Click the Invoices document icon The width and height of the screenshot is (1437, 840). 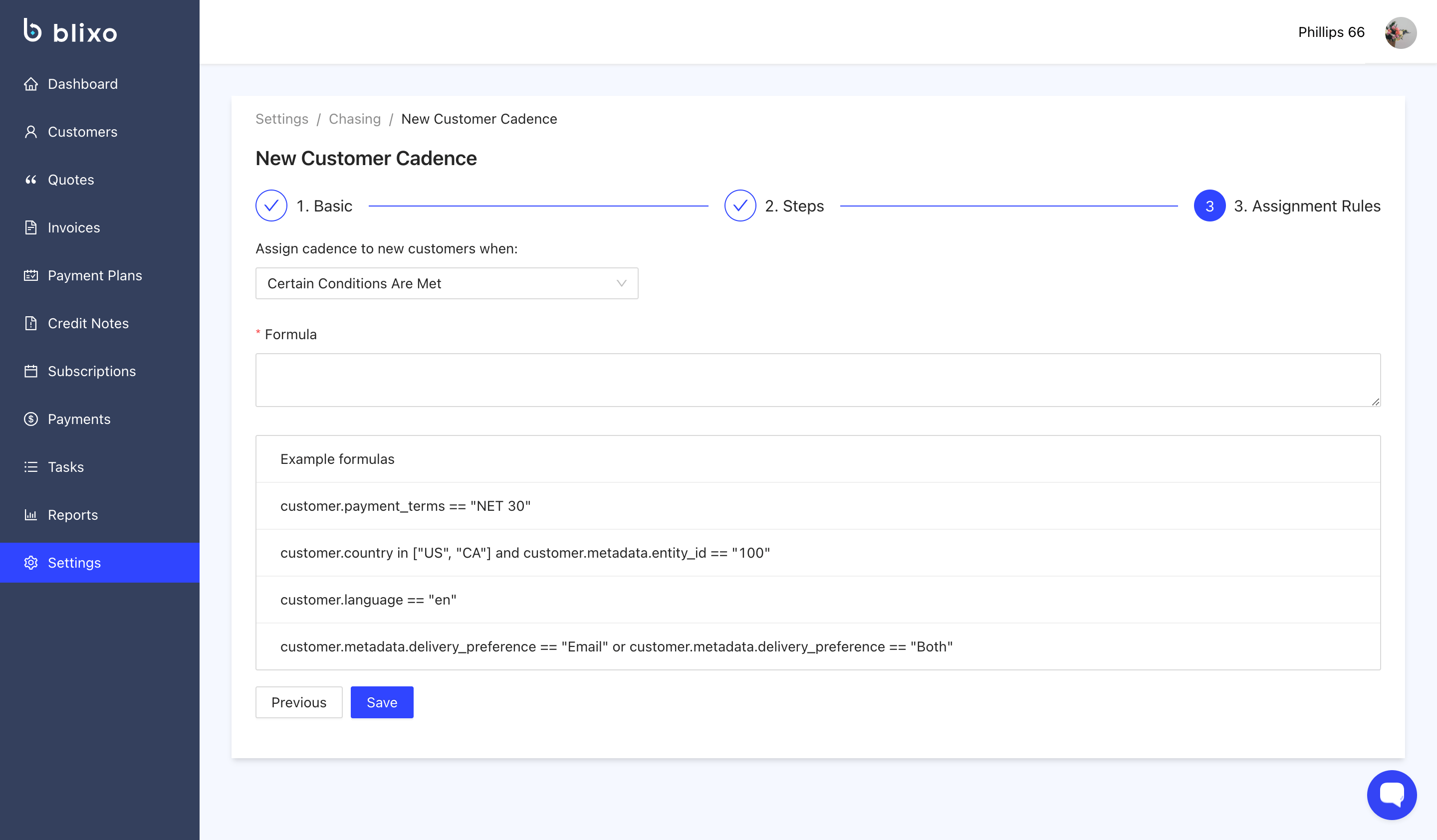[x=31, y=228]
